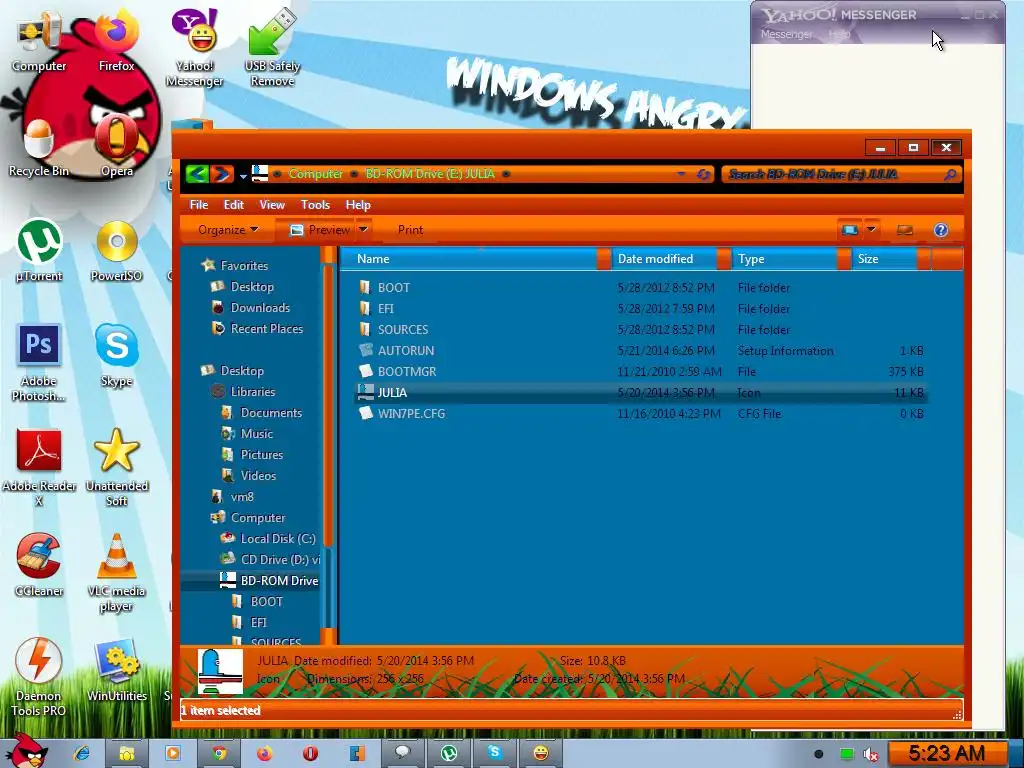Launch Daemon Tools PRO

coord(39,678)
